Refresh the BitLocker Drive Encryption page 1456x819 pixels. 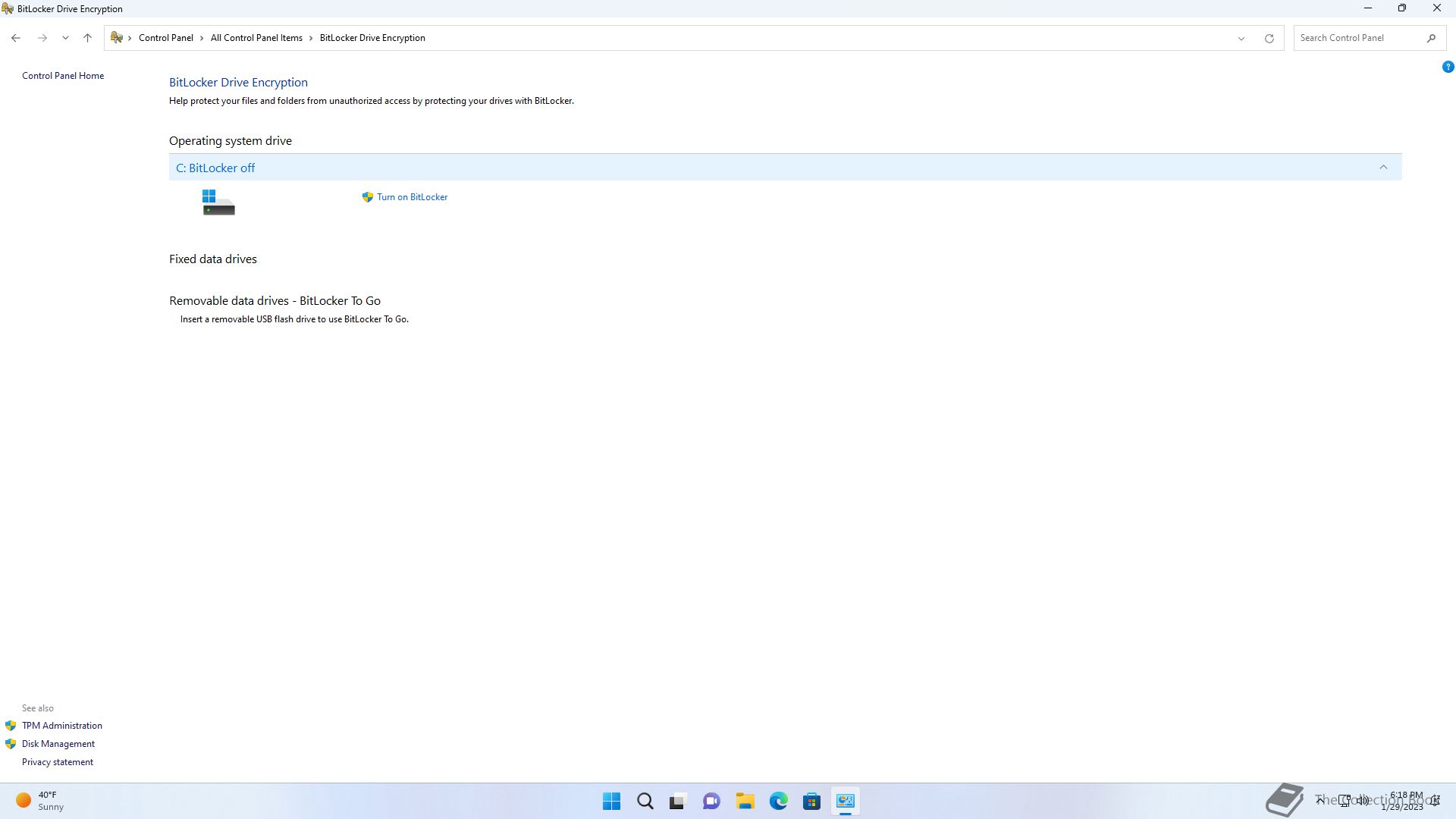(x=1269, y=38)
